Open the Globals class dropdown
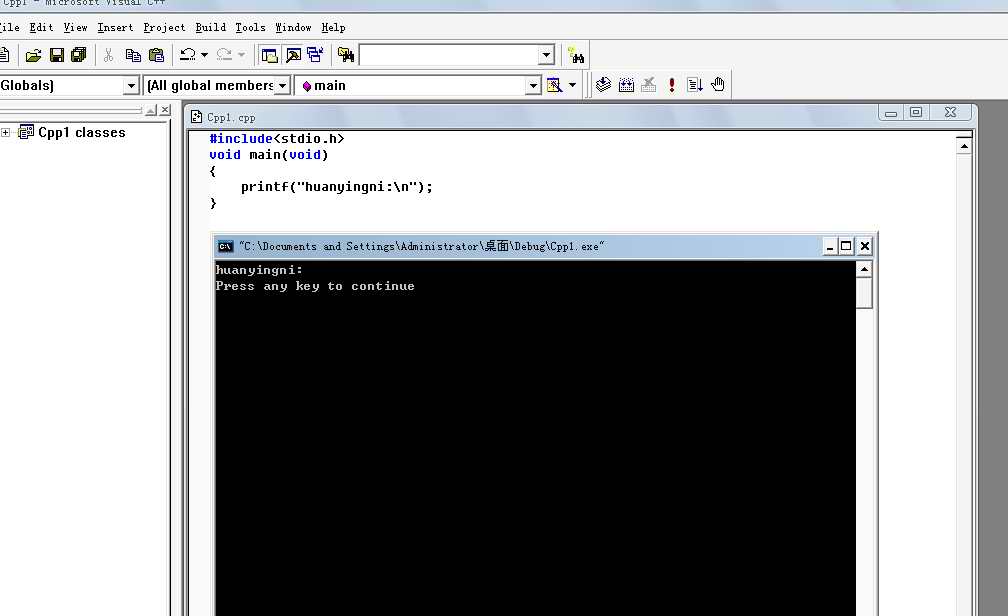Viewport: 1008px width, 616px height. [131, 86]
